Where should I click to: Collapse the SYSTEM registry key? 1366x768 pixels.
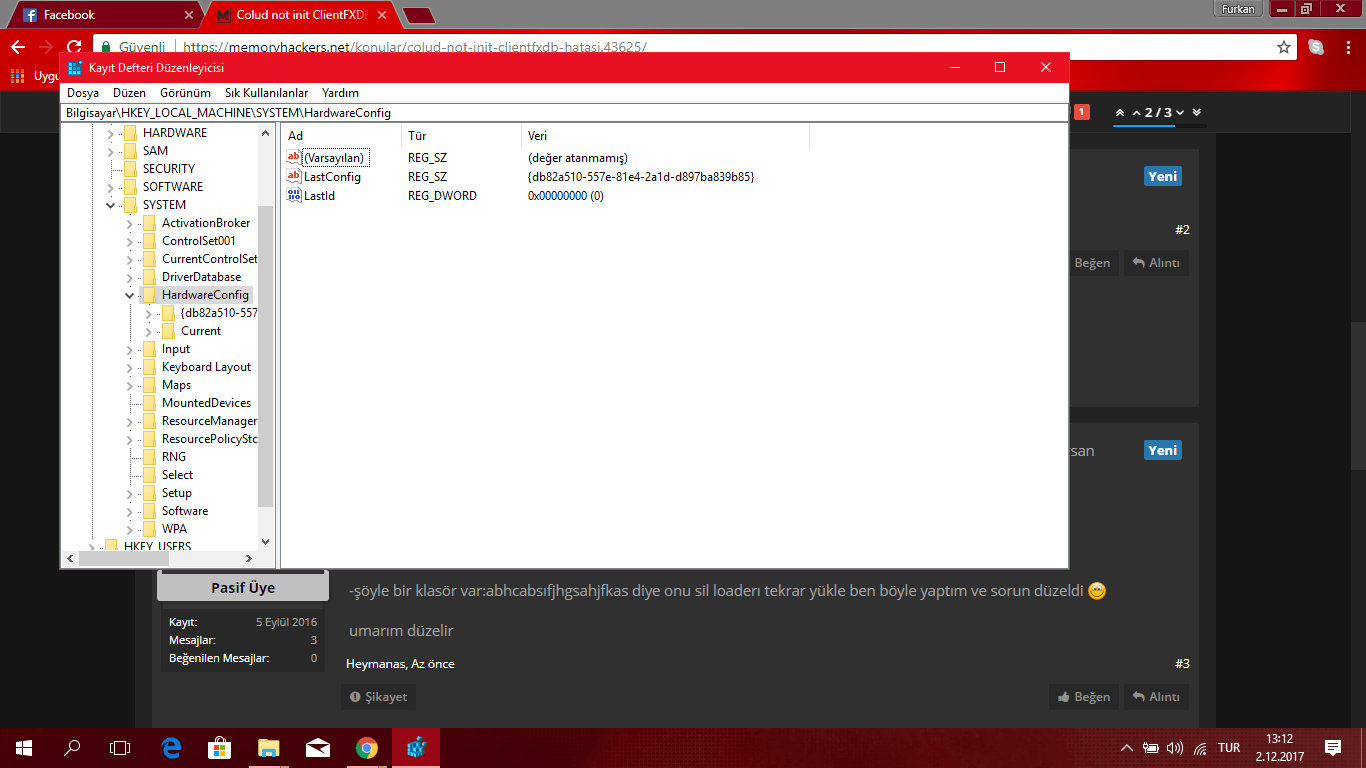click(x=110, y=205)
